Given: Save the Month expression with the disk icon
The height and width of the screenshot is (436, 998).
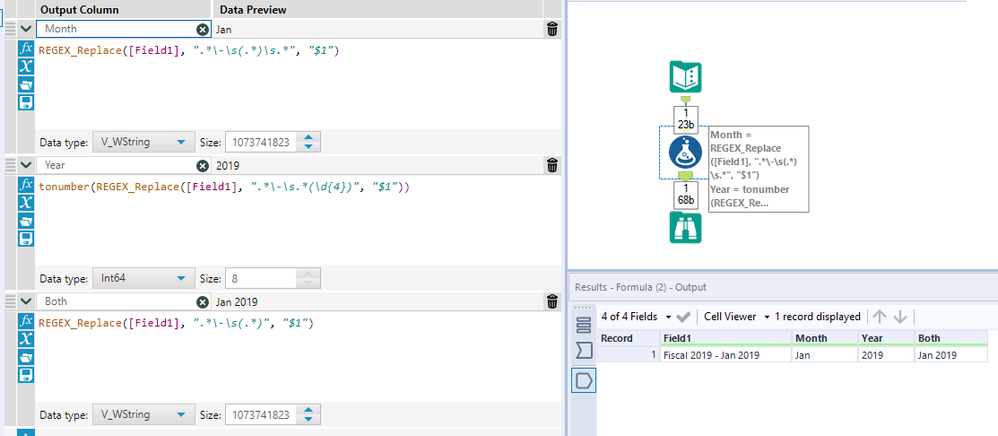Looking at the screenshot, I should click(25, 102).
